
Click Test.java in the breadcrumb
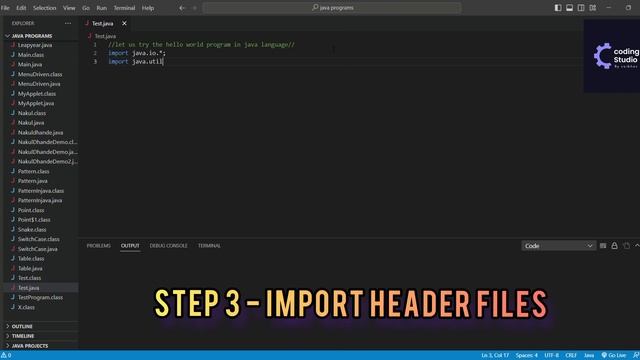[x=105, y=36]
